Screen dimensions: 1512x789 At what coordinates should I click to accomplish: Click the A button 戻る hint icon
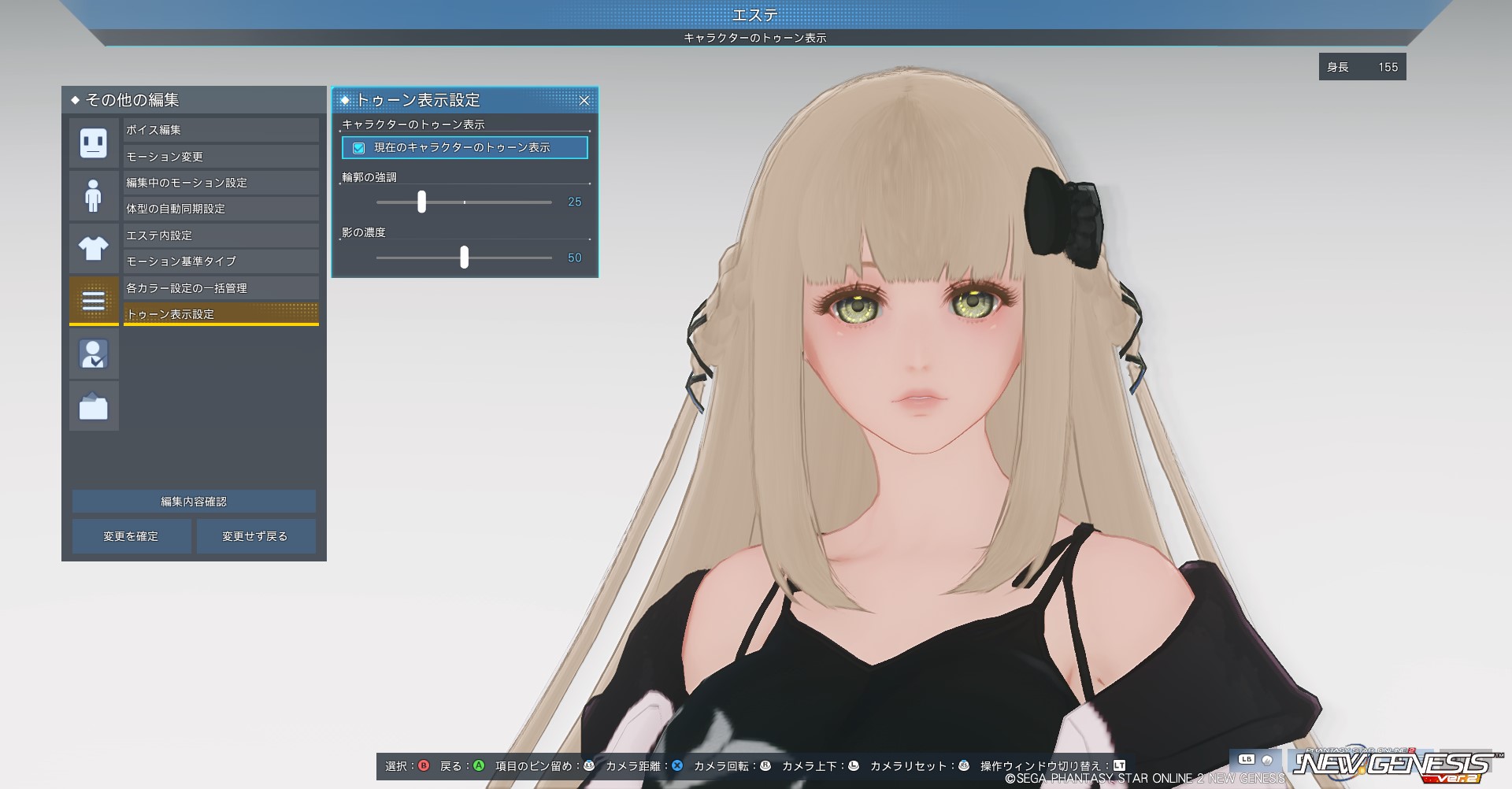click(478, 765)
